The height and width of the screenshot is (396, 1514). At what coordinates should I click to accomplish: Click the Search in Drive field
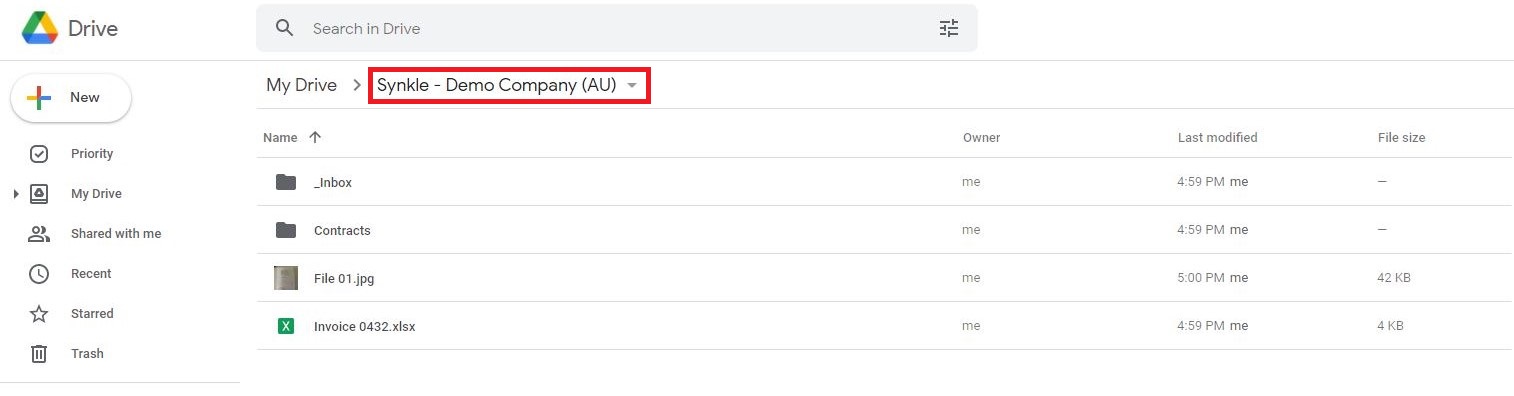pyautogui.click(x=616, y=28)
